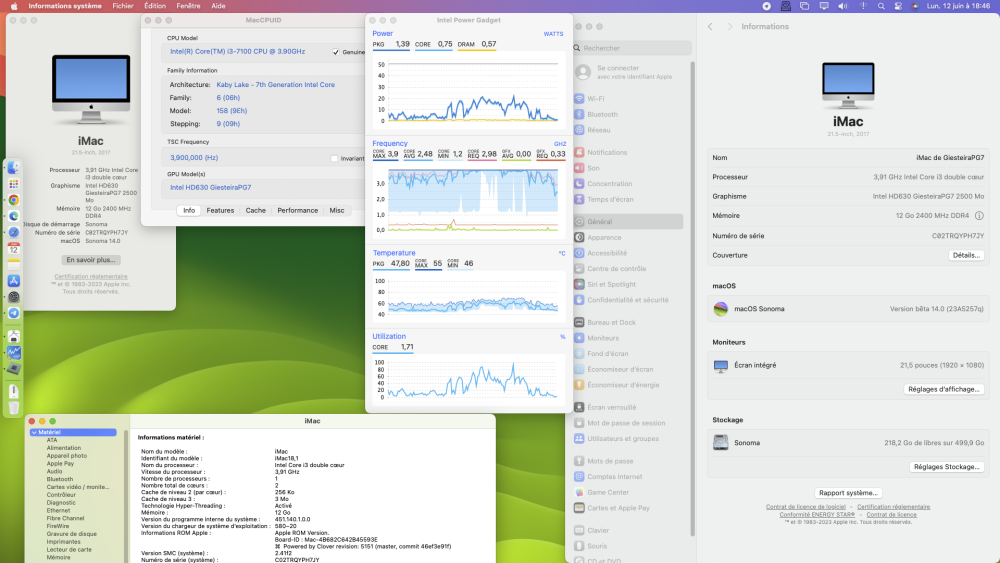The width and height of the screenshot is (1000, 563).
Task: Switch to Misc tab in MacCPUID
Action: click(337, 210)
